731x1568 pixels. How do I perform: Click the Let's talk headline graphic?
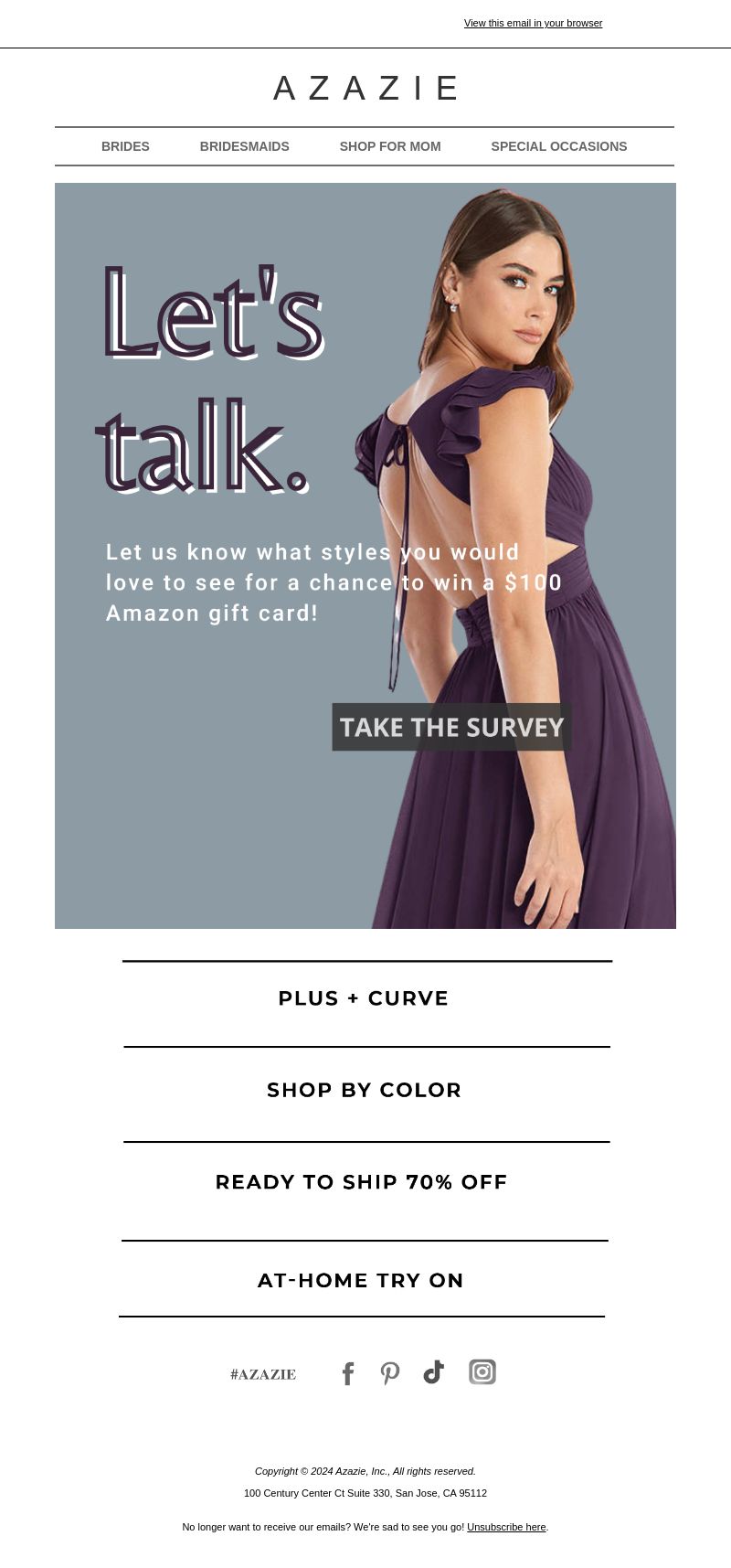[x=210, y=379]
